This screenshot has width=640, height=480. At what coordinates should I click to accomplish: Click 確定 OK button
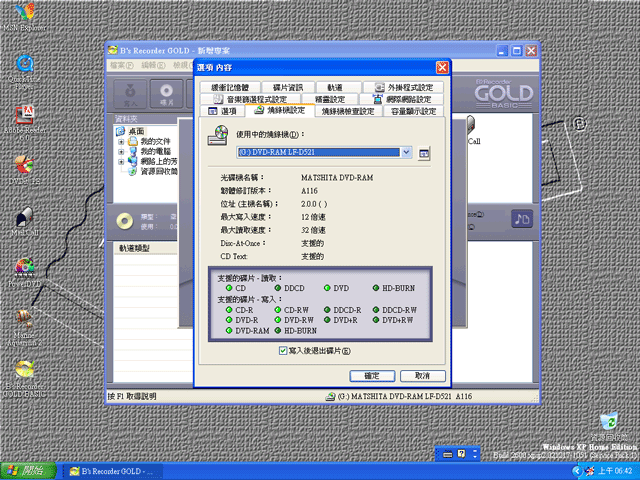[372, 376]
